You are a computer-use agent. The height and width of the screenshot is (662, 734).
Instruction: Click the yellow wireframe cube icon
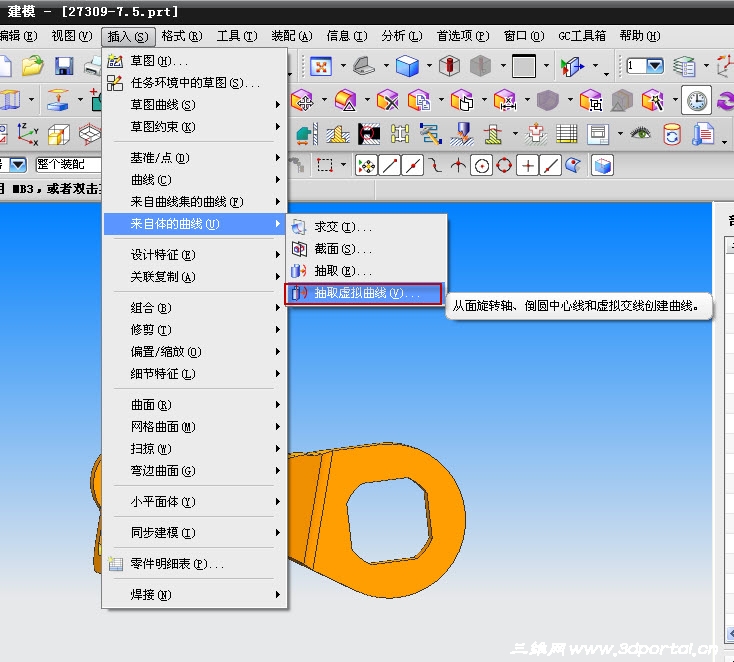[x=59, y=135]
